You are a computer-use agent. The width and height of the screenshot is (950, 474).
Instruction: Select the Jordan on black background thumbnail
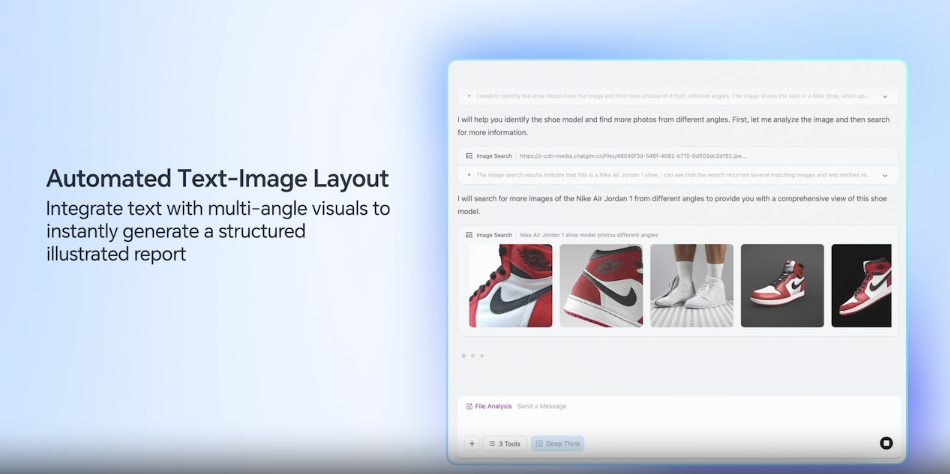click(x=861, y=285)
